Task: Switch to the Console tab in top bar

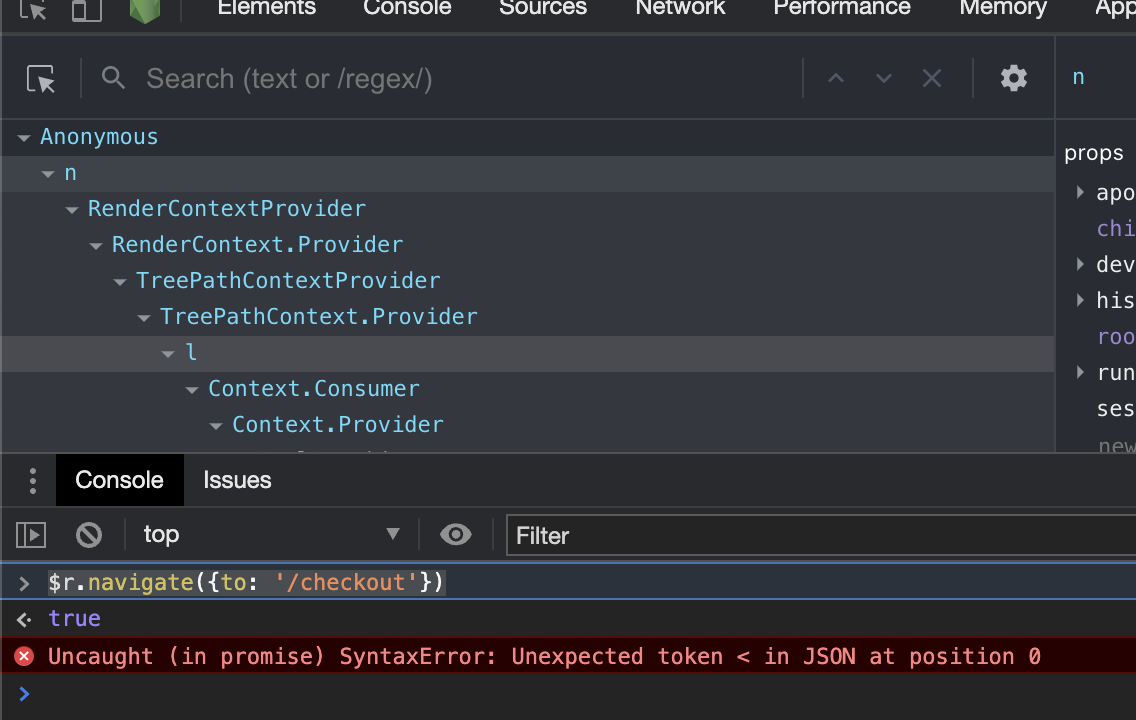Action: tap(407, 8)
